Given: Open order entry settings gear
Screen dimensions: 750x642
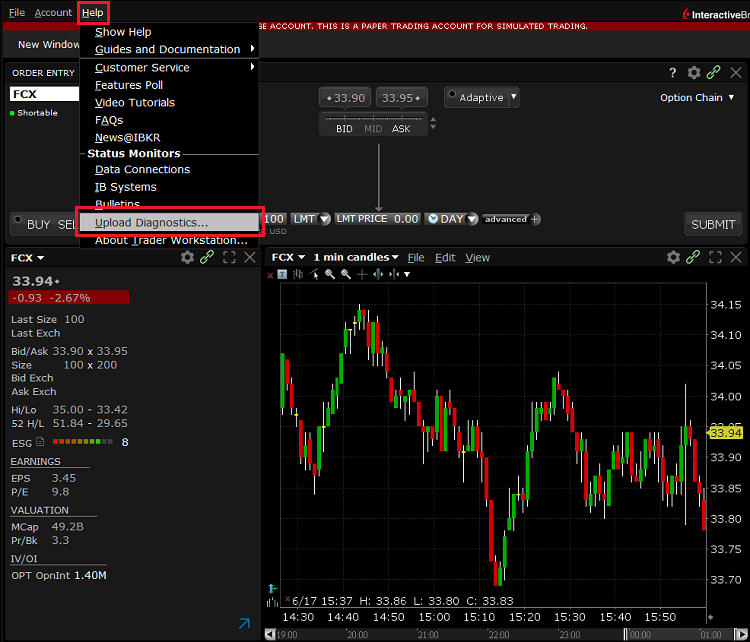Looking at the screenshot, I should tap(694, 73).
